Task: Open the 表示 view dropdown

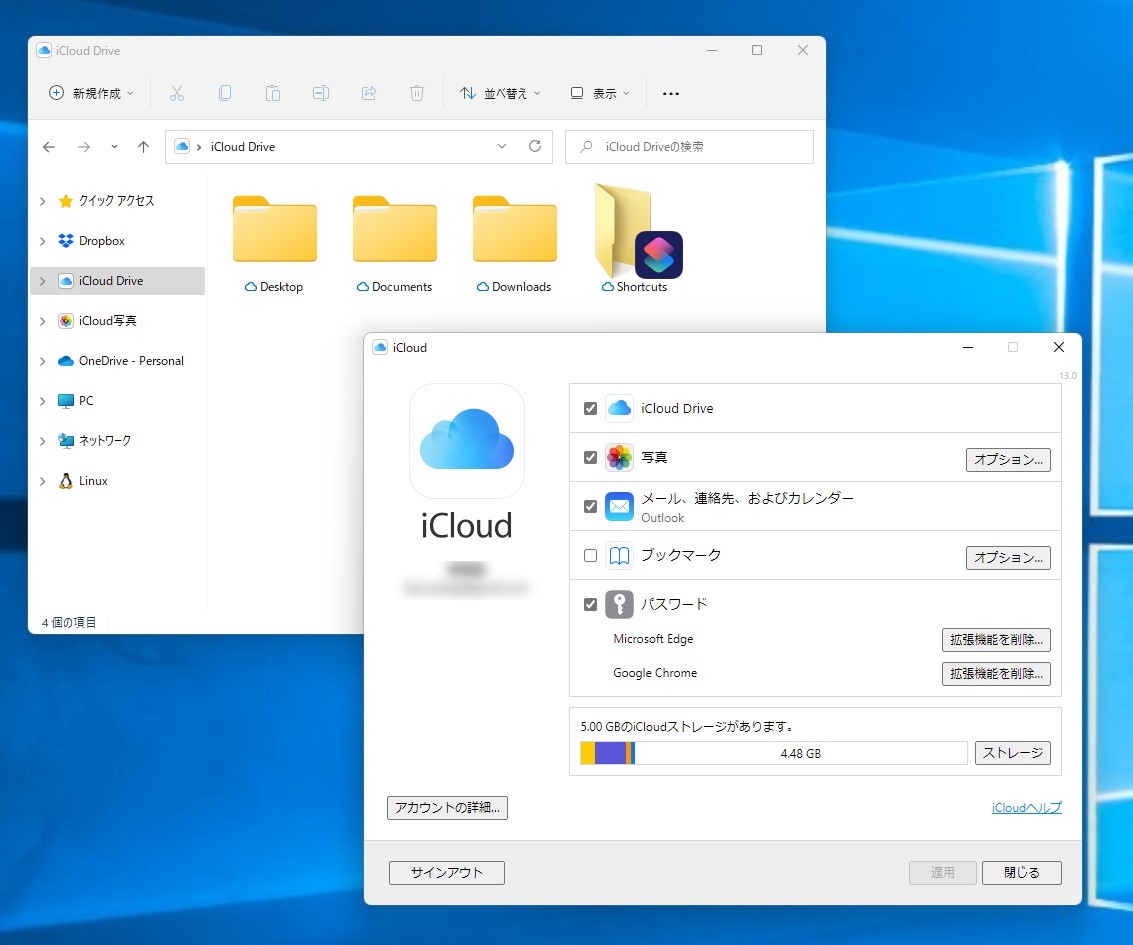Action: (597, 93)
